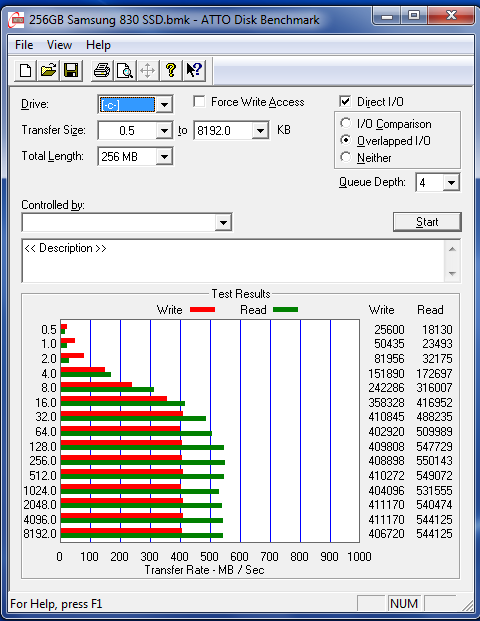Save benchmark with the floppy disk icon
Screen dimensions: 480x621
[x=71, y=71]
